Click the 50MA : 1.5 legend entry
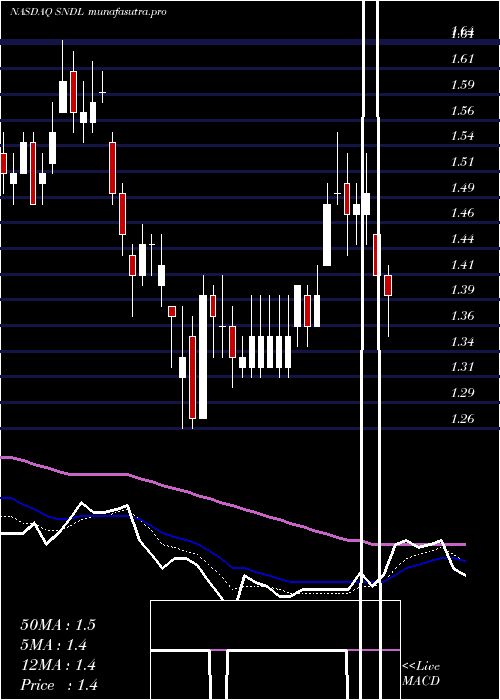 tap(58, 625)
